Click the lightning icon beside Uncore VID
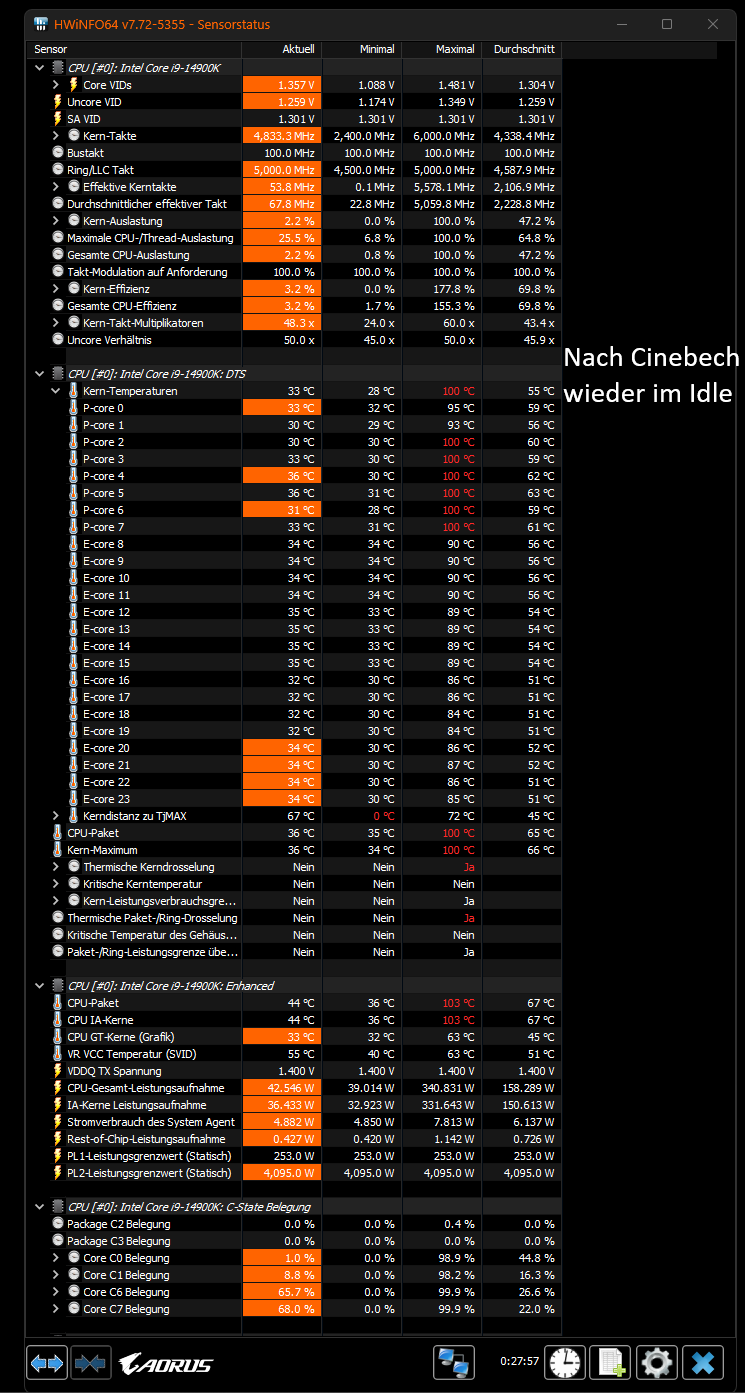745x1393 pixels. pos(57,102)
